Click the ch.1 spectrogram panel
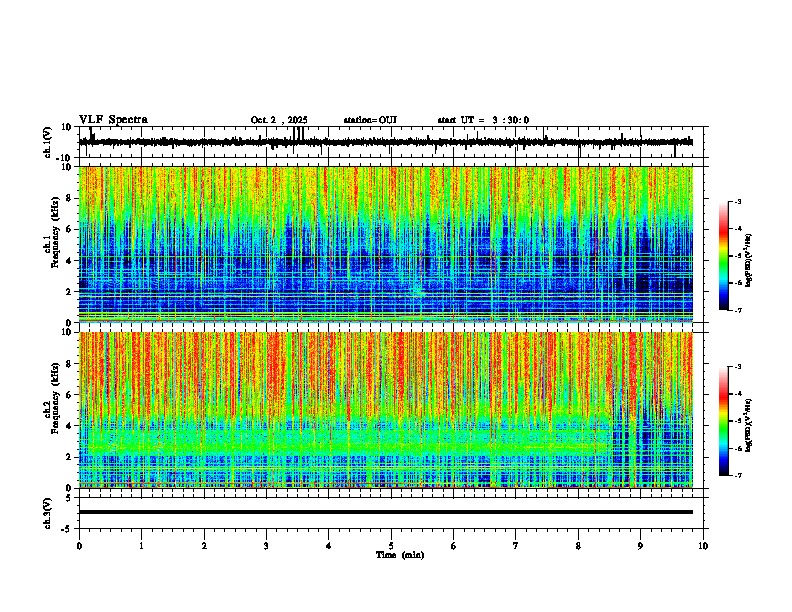 pyautogui.click(x=386, y=244)
